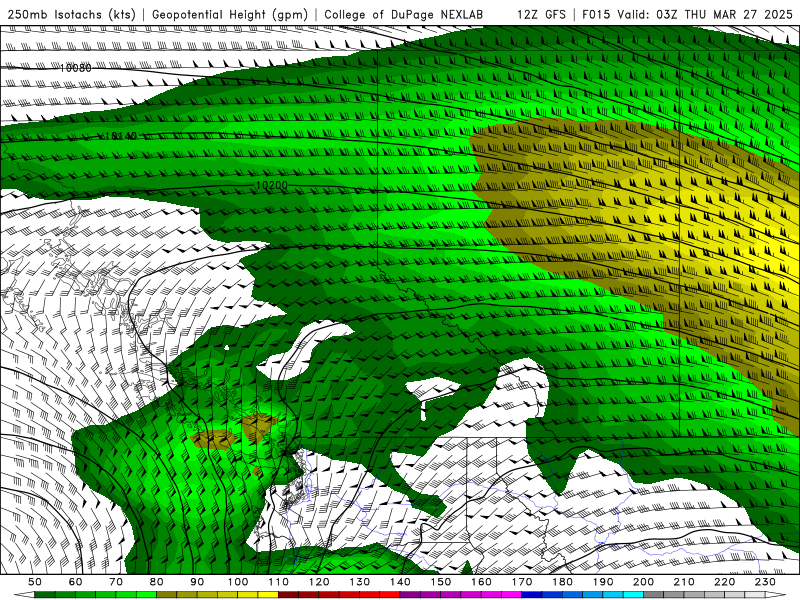
Task: Click the purple swatch just after 140
Action: pyautogui.click(x=411, y=595)
